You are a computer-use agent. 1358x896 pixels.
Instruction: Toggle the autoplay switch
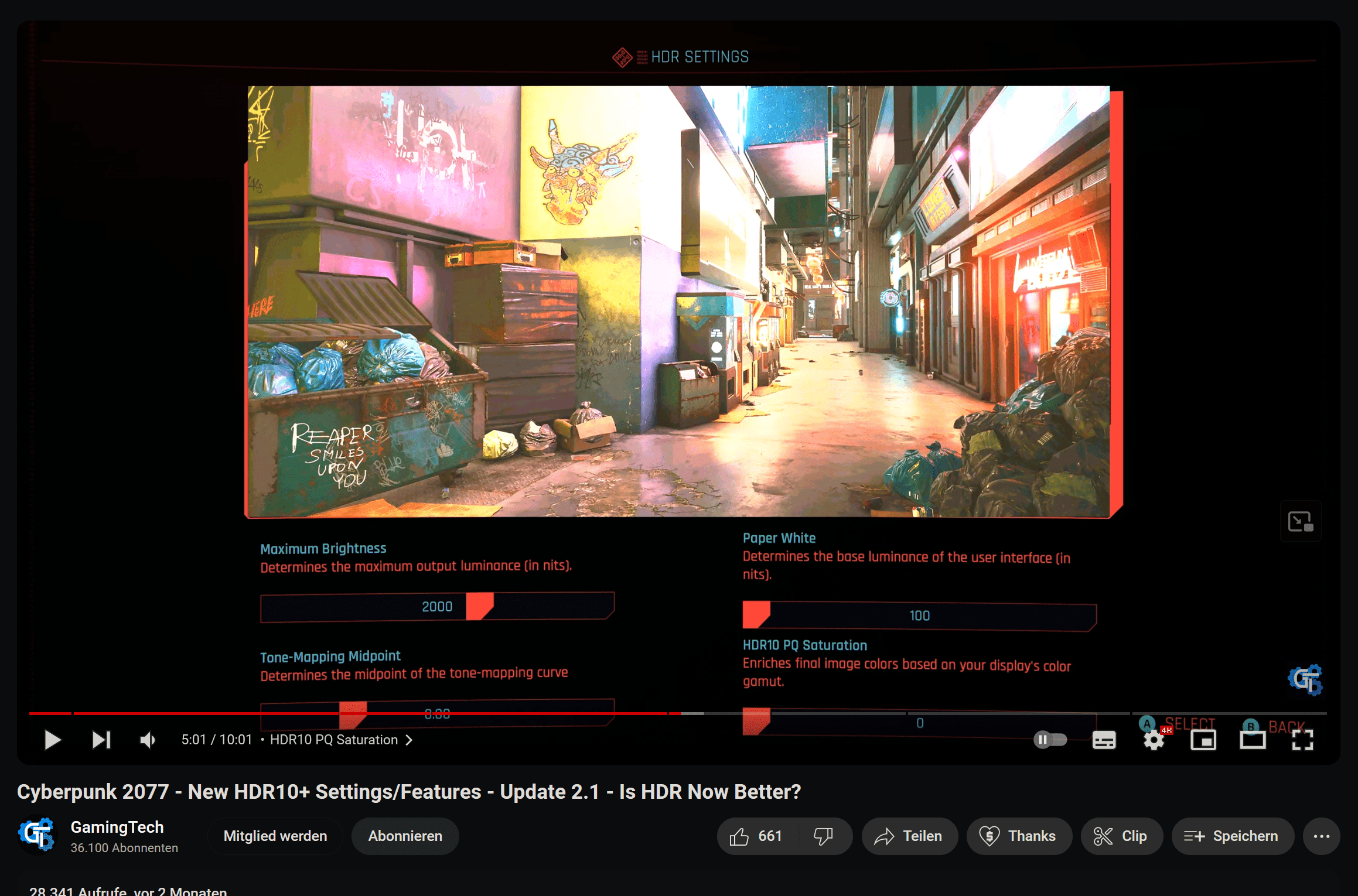(x=1050, y=740)
